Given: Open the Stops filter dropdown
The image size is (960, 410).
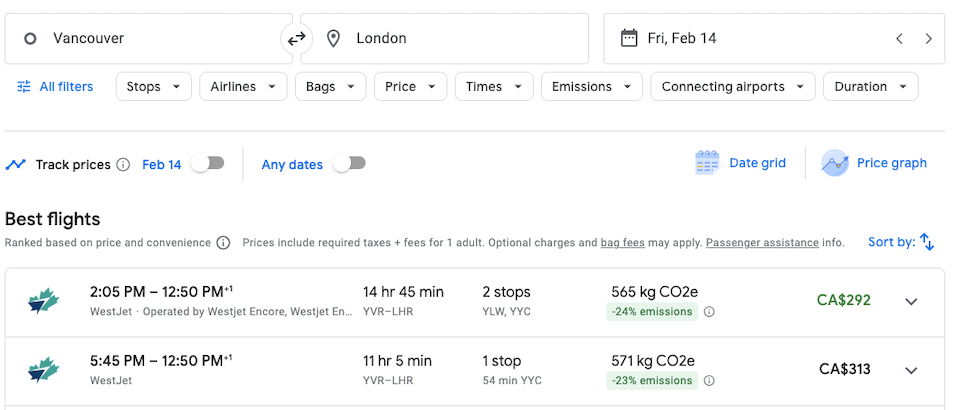Looking at the screenshot, I should pyautogui.click(x=154, y=86).
